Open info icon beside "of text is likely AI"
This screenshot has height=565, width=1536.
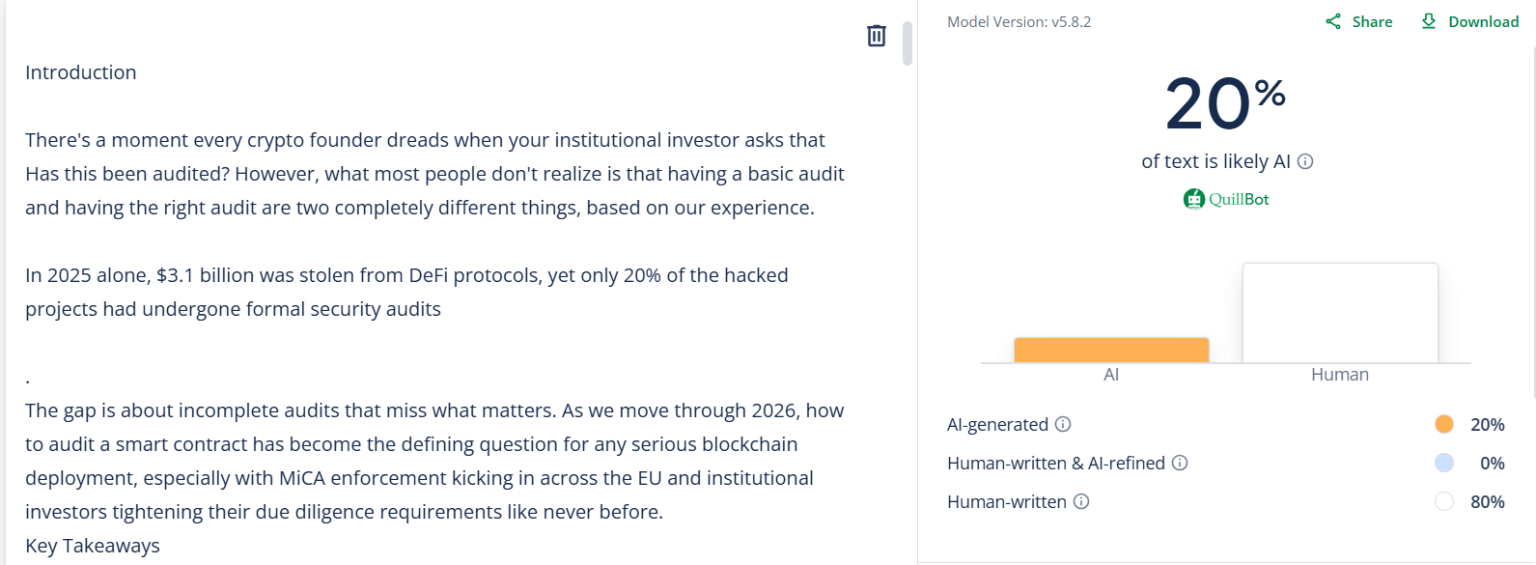click(x=1305, y=162)
